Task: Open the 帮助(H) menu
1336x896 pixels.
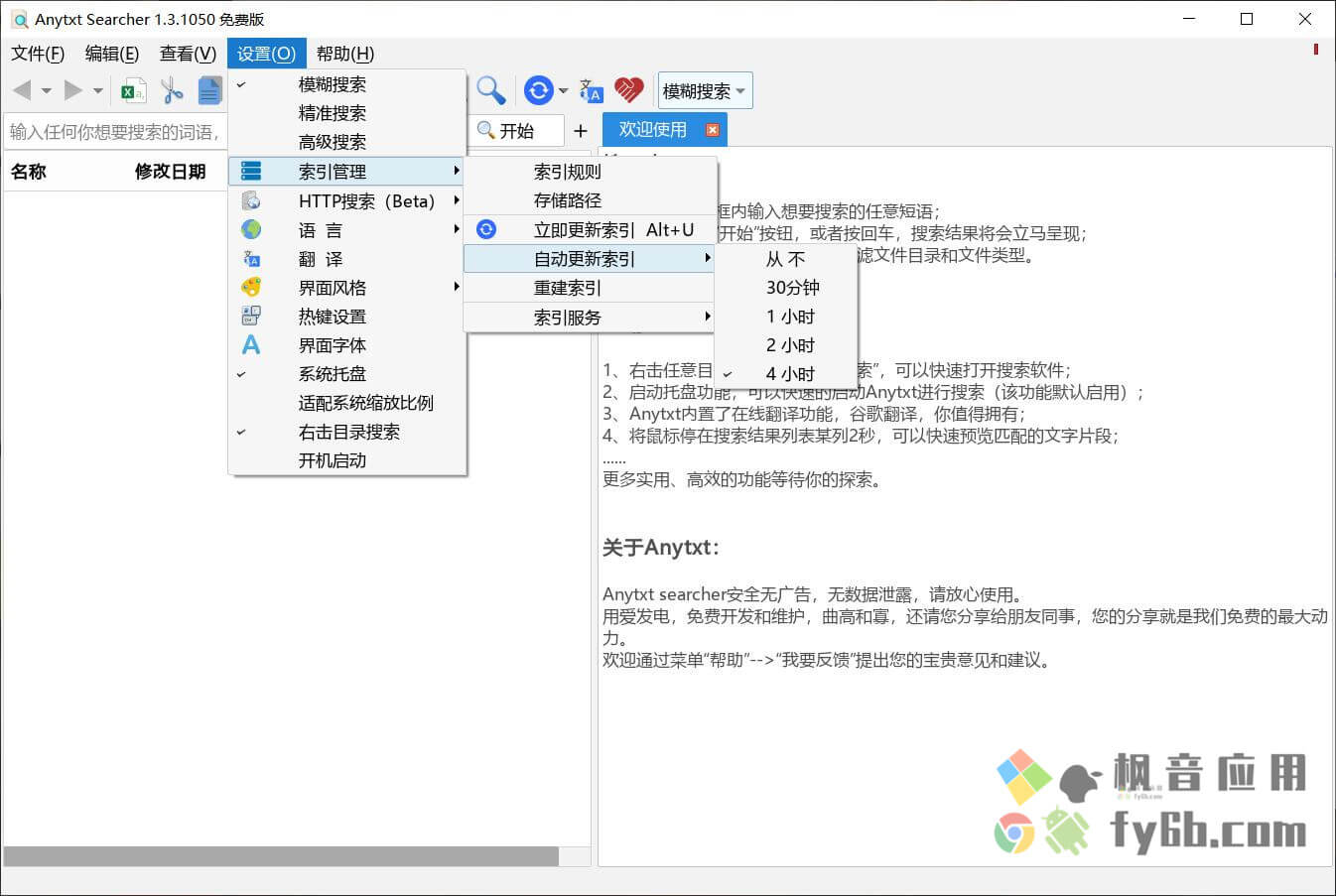Action: 345,54
